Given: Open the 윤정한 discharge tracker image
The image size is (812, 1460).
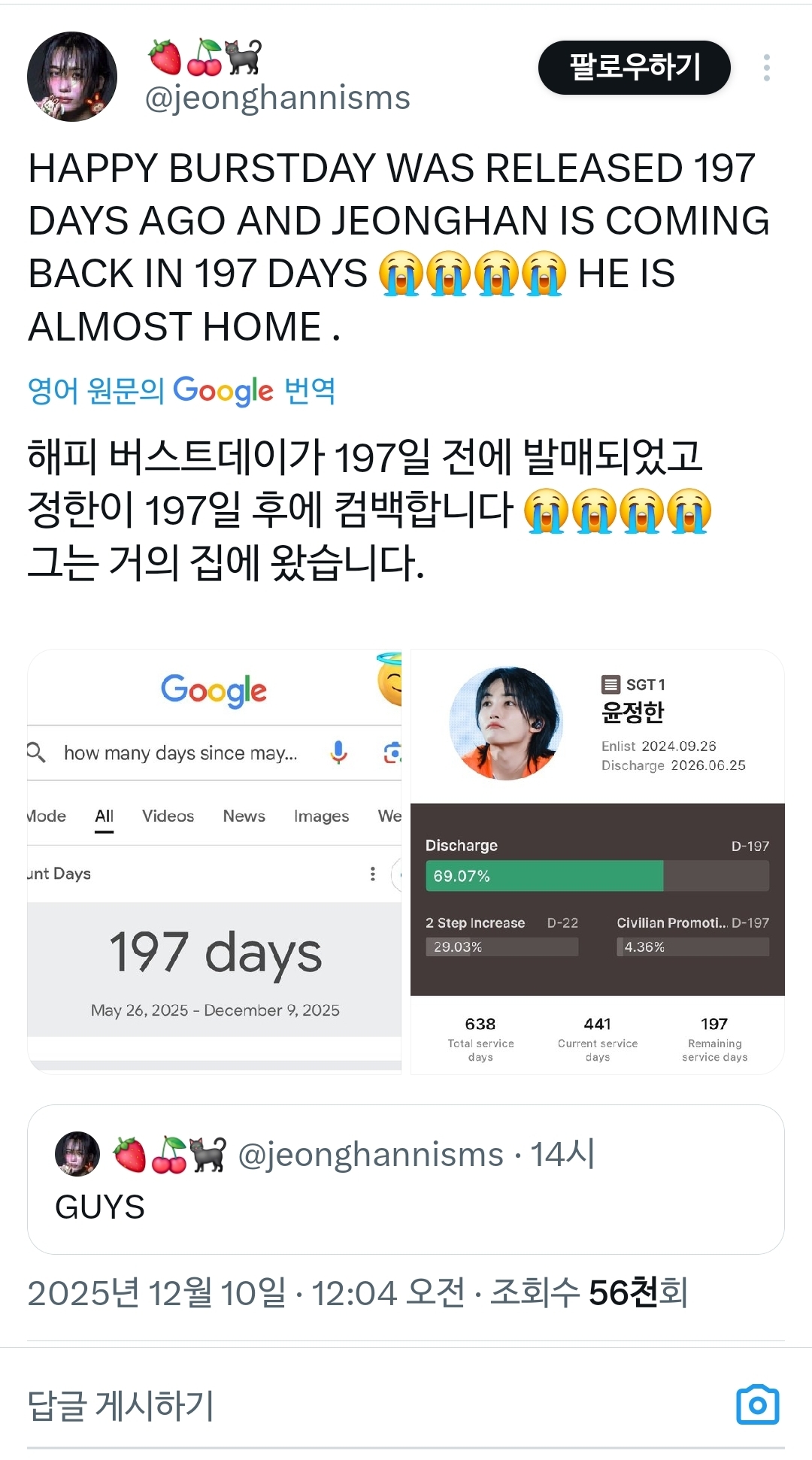Looking at the screenshot, I should pos(598,862).
